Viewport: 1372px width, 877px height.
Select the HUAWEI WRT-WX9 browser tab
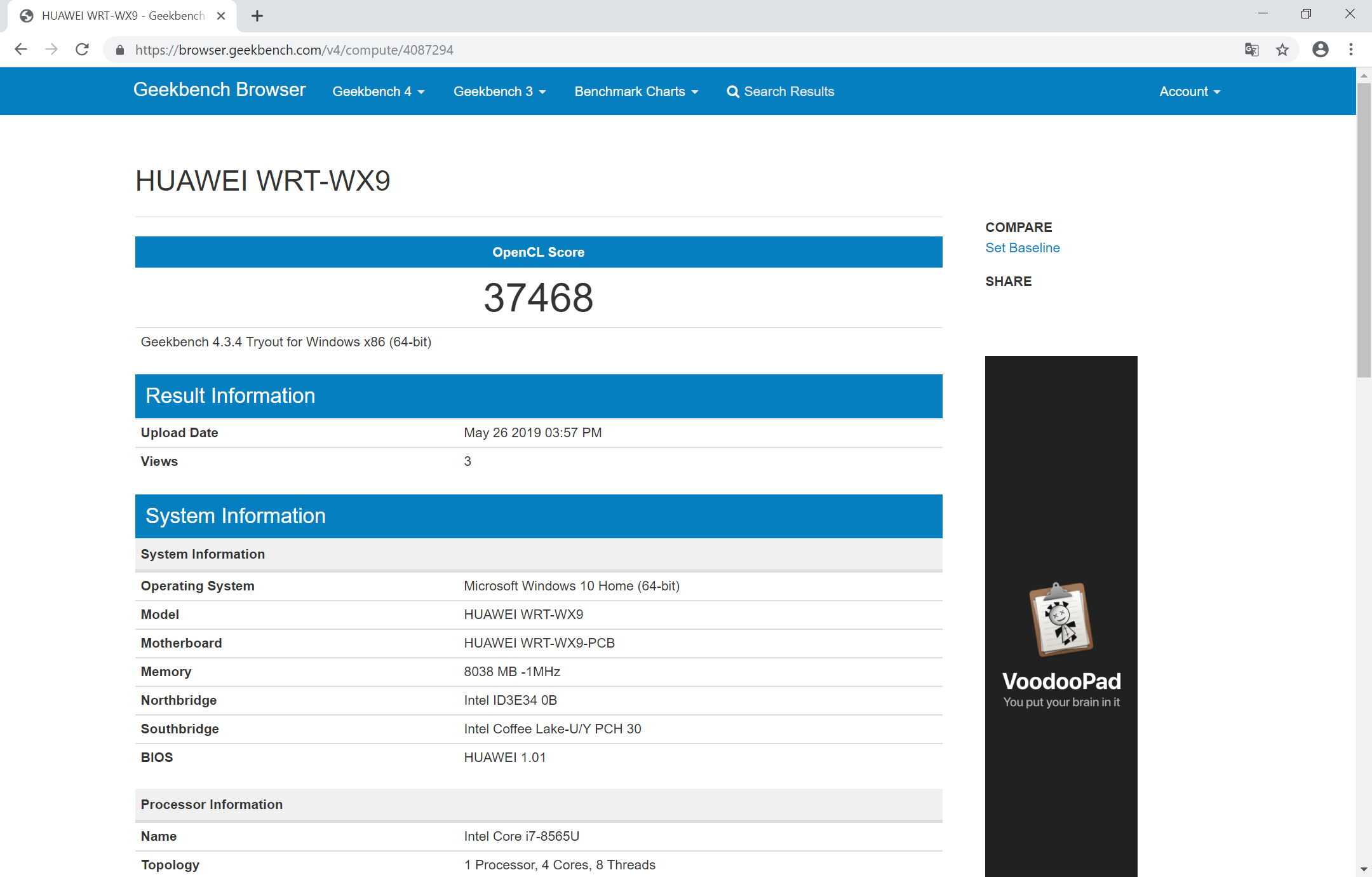121,16
